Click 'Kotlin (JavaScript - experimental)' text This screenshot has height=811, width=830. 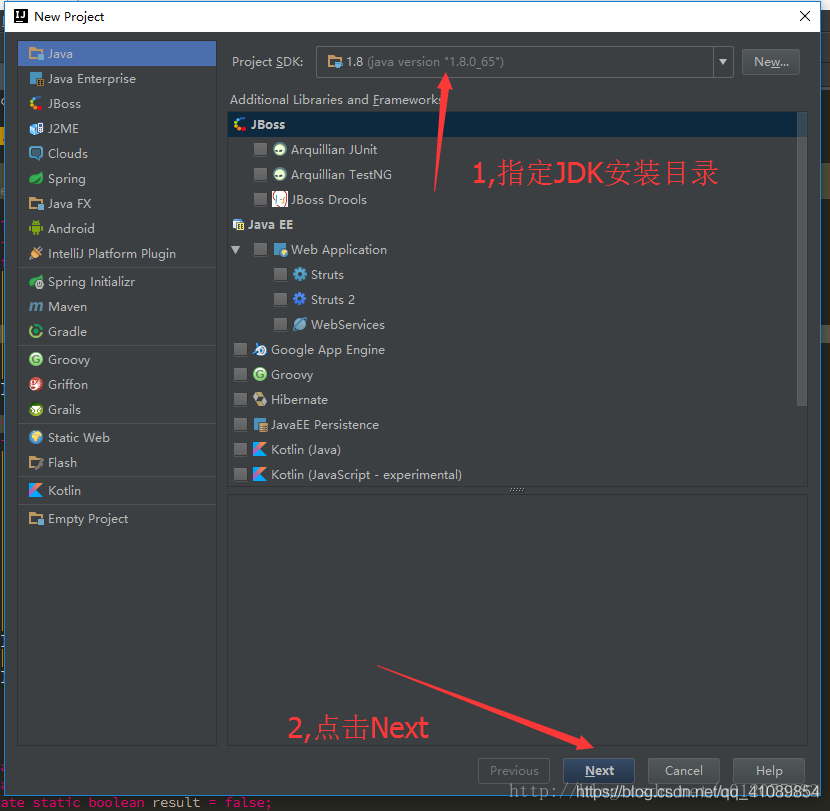[x=366, y=475]
